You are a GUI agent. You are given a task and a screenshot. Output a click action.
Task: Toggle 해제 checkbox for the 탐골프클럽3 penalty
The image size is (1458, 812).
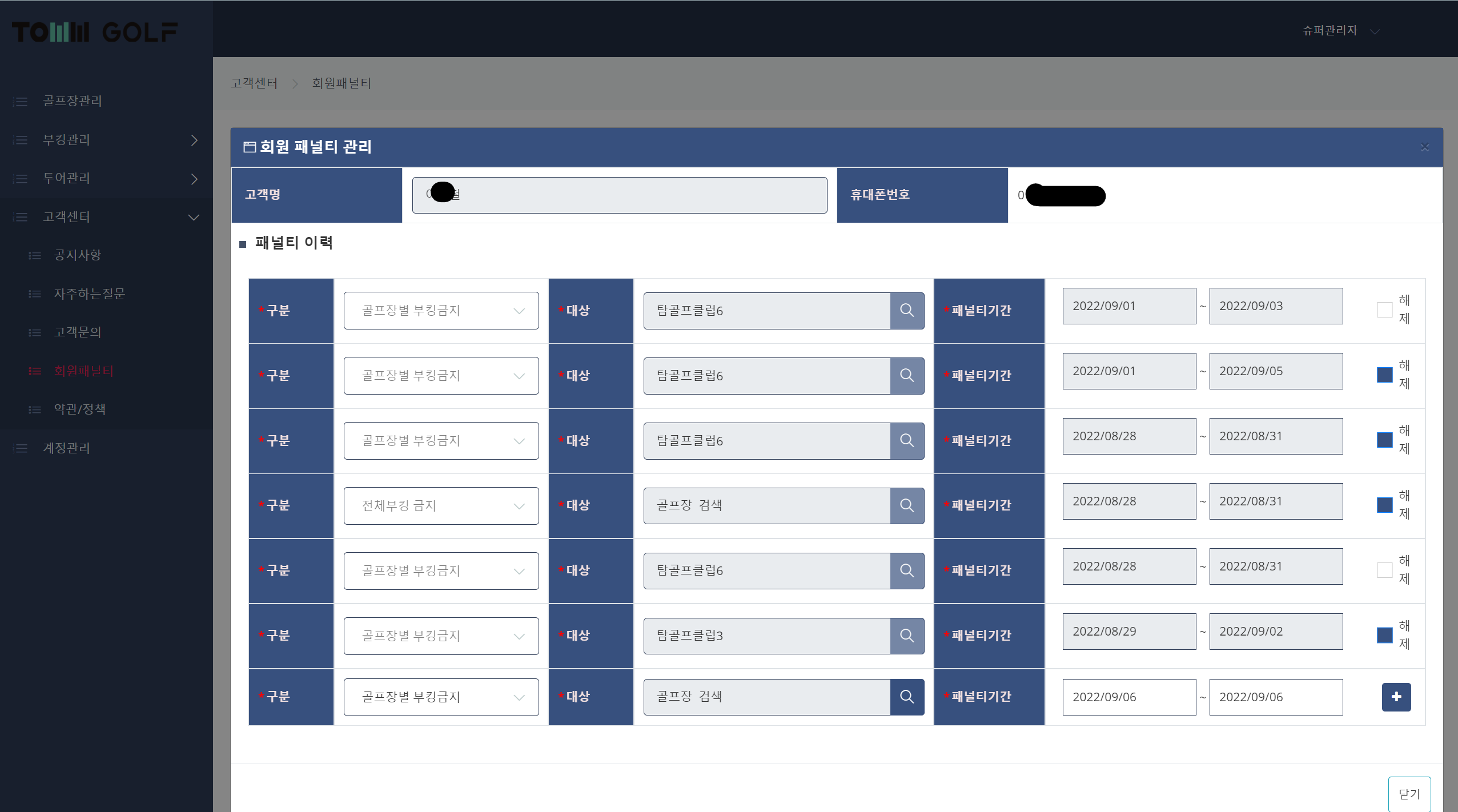pos(1384,636)
